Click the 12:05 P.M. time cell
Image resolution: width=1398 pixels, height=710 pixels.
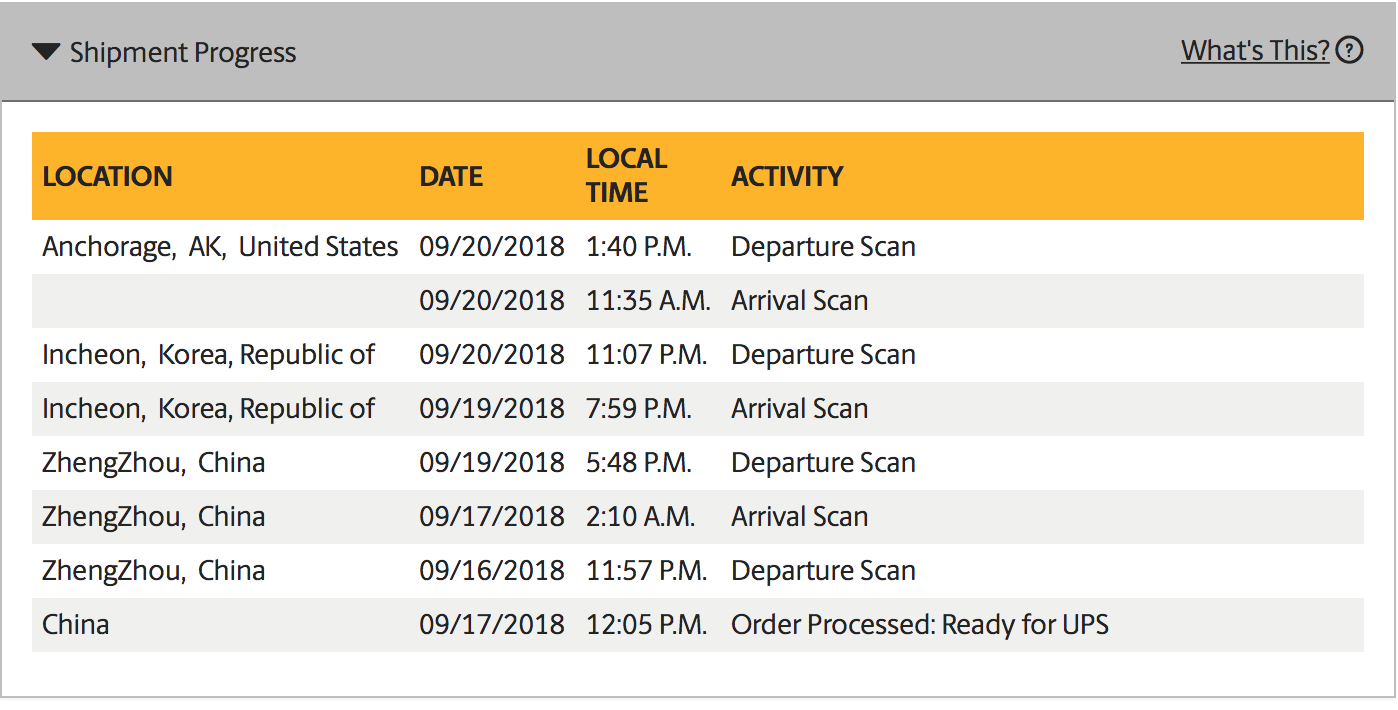click(x=646, y=625)
